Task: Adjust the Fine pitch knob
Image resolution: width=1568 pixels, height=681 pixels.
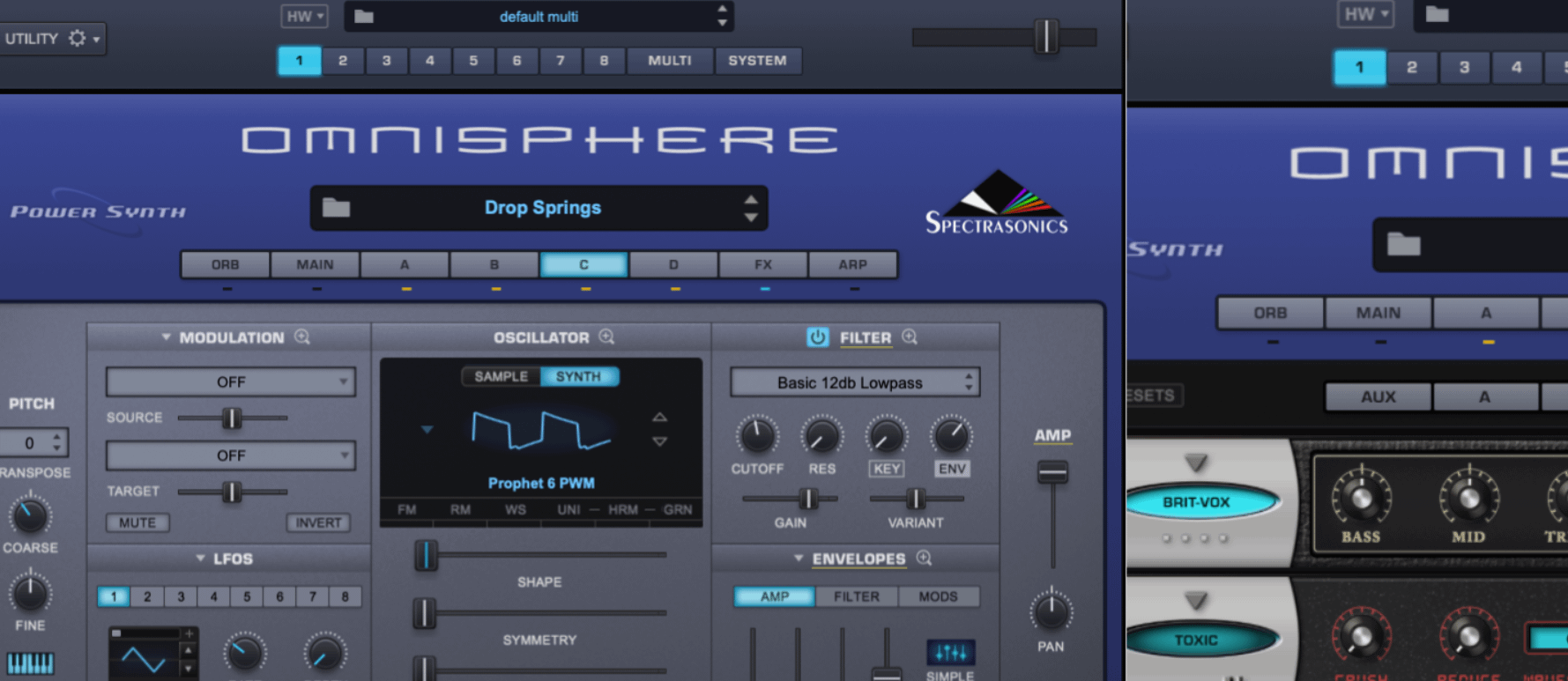Action: click(30, 593)
